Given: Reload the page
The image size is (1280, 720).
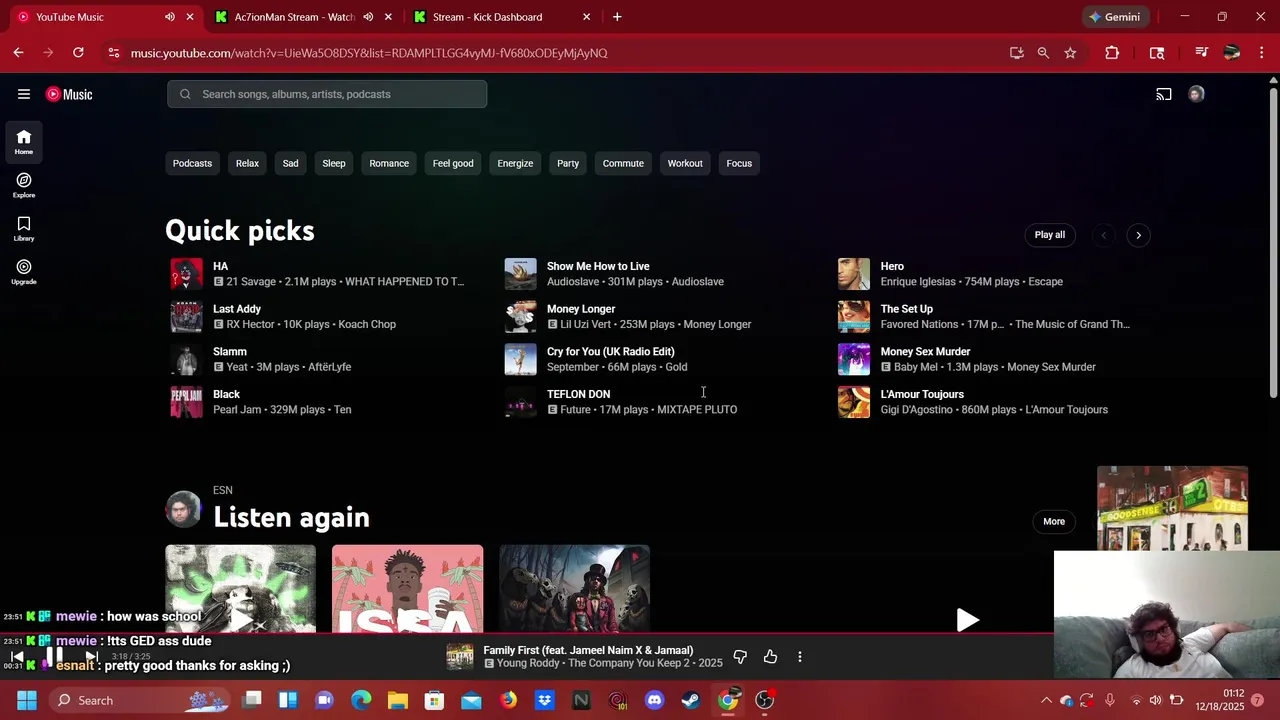Looking at the screenshot, I should (78, 53).
